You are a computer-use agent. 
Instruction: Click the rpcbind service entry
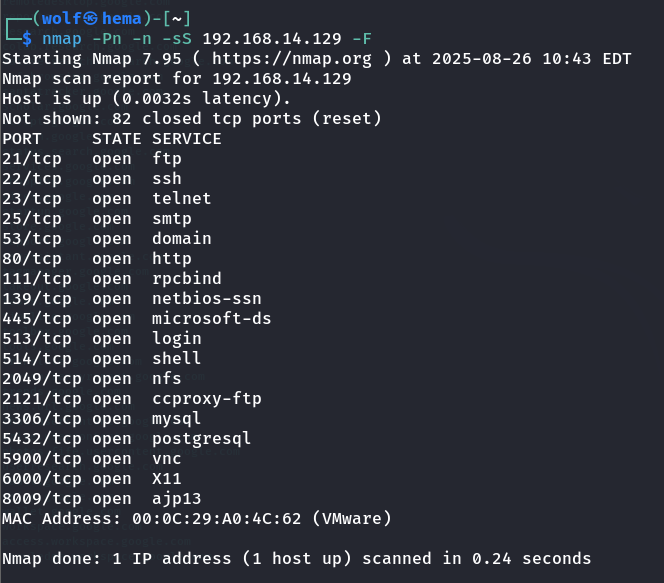coord(186,279)
